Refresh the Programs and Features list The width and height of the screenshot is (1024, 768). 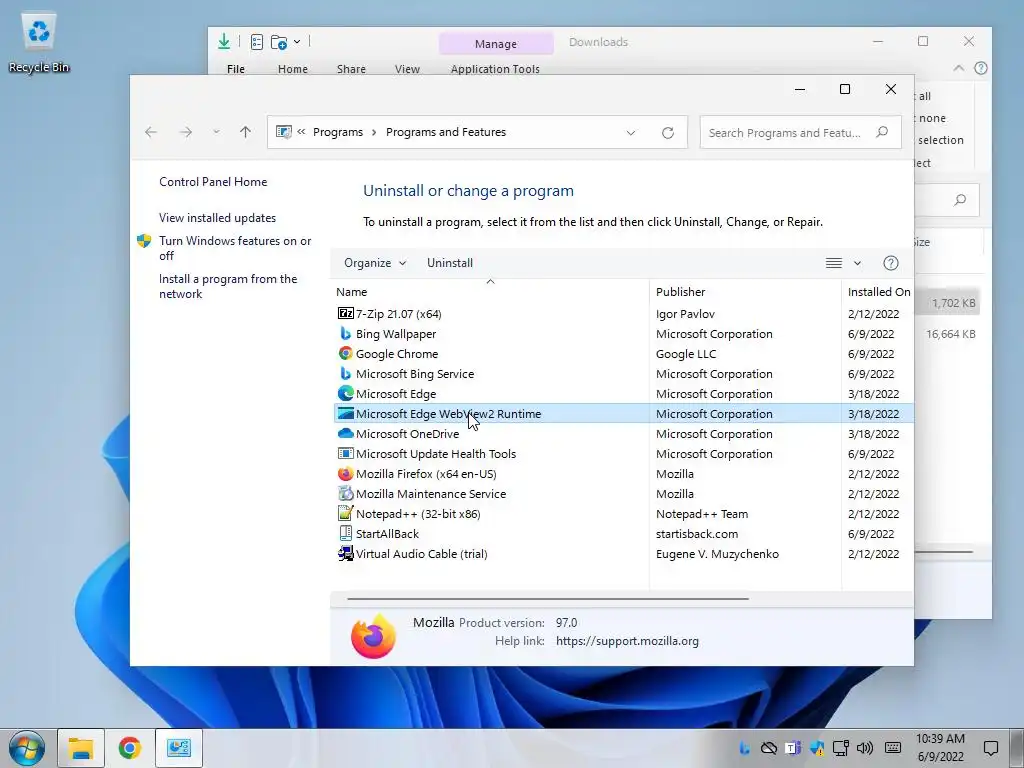tap(667, 133)
